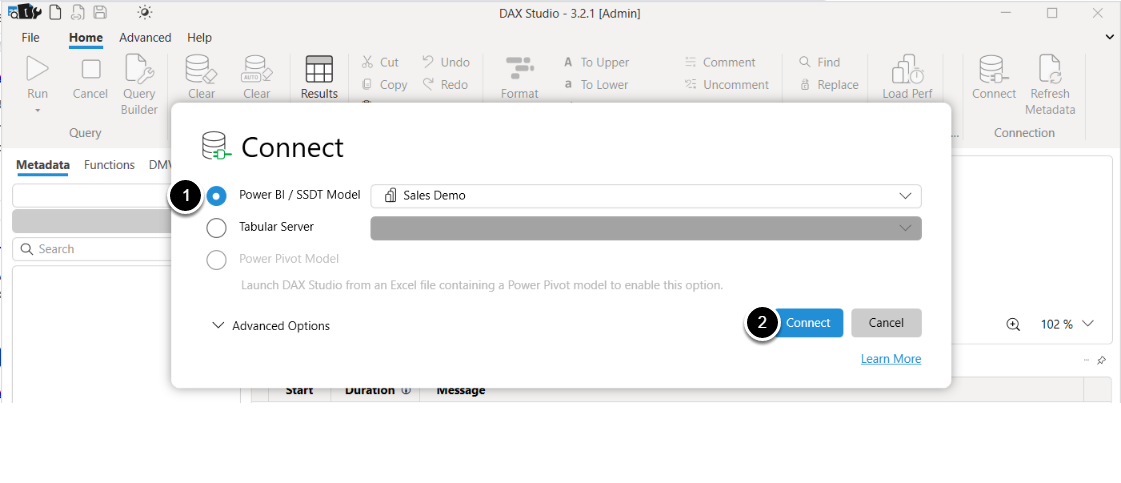Click Copy in the ribbon
This screenshot has height=483, width=1121.
pyautogui.click(x=385, y=84)
